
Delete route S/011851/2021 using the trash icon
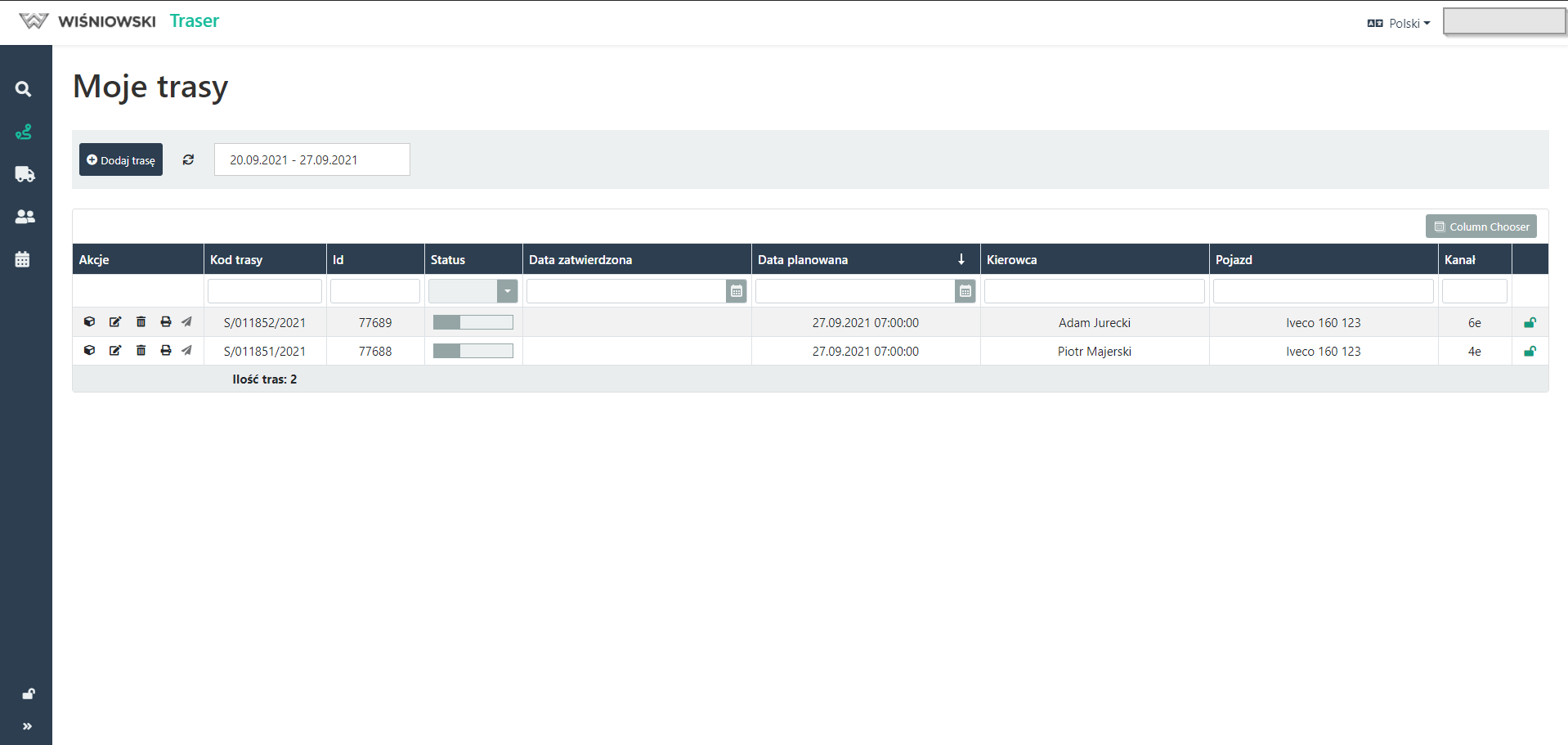tap(141, 351)
